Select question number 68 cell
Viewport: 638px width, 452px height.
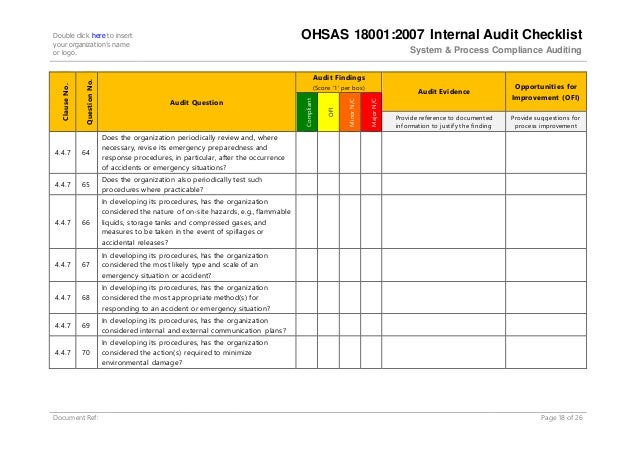click(87, 297)
